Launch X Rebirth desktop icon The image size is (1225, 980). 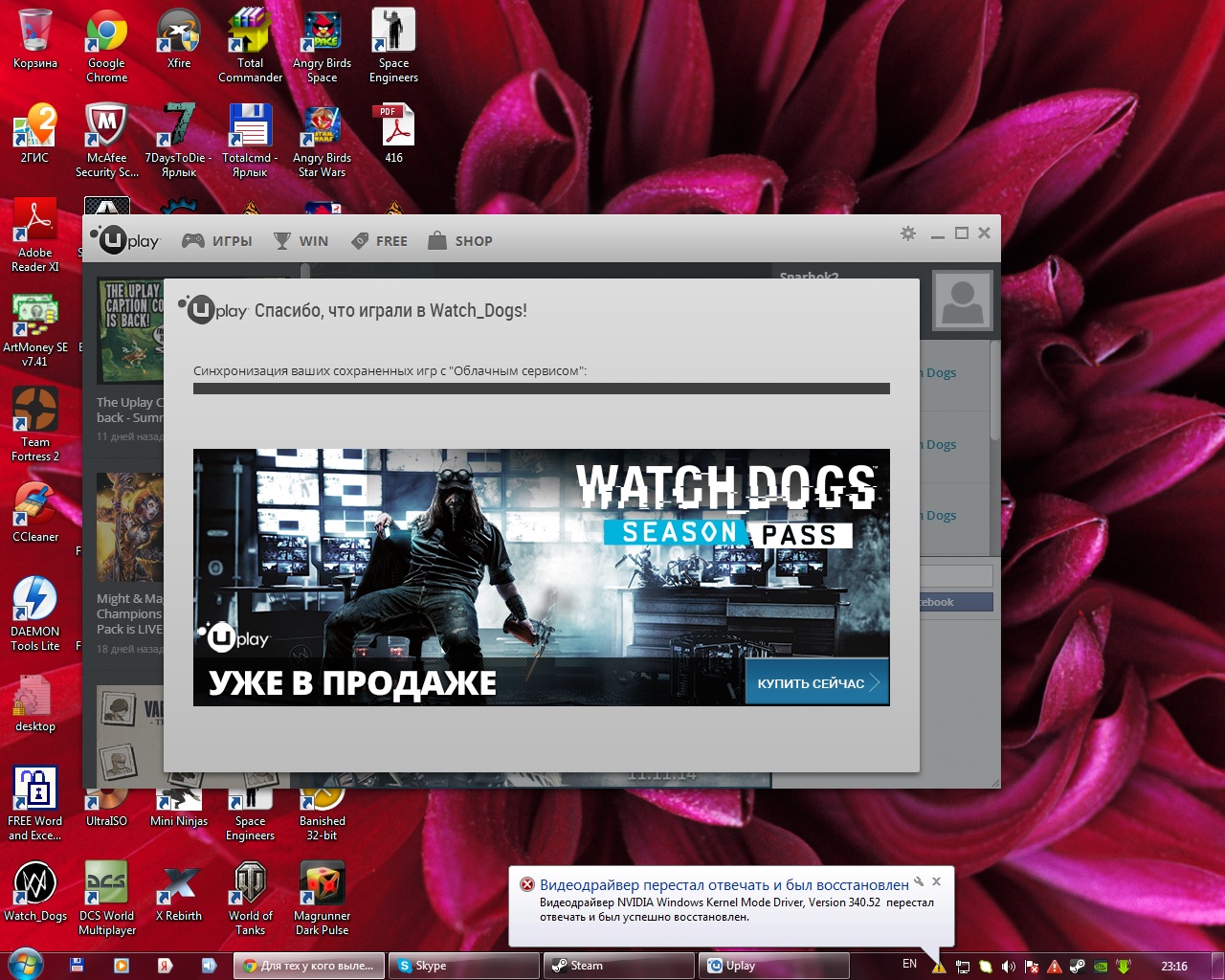tap(179, 891)
